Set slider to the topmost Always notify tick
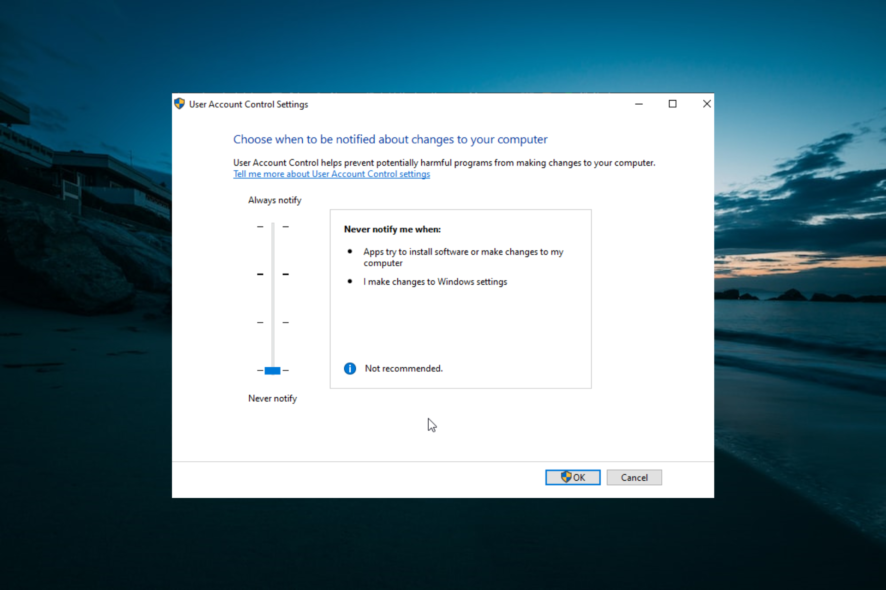Screen dimensions: 886x590 (x=273, y=227)
